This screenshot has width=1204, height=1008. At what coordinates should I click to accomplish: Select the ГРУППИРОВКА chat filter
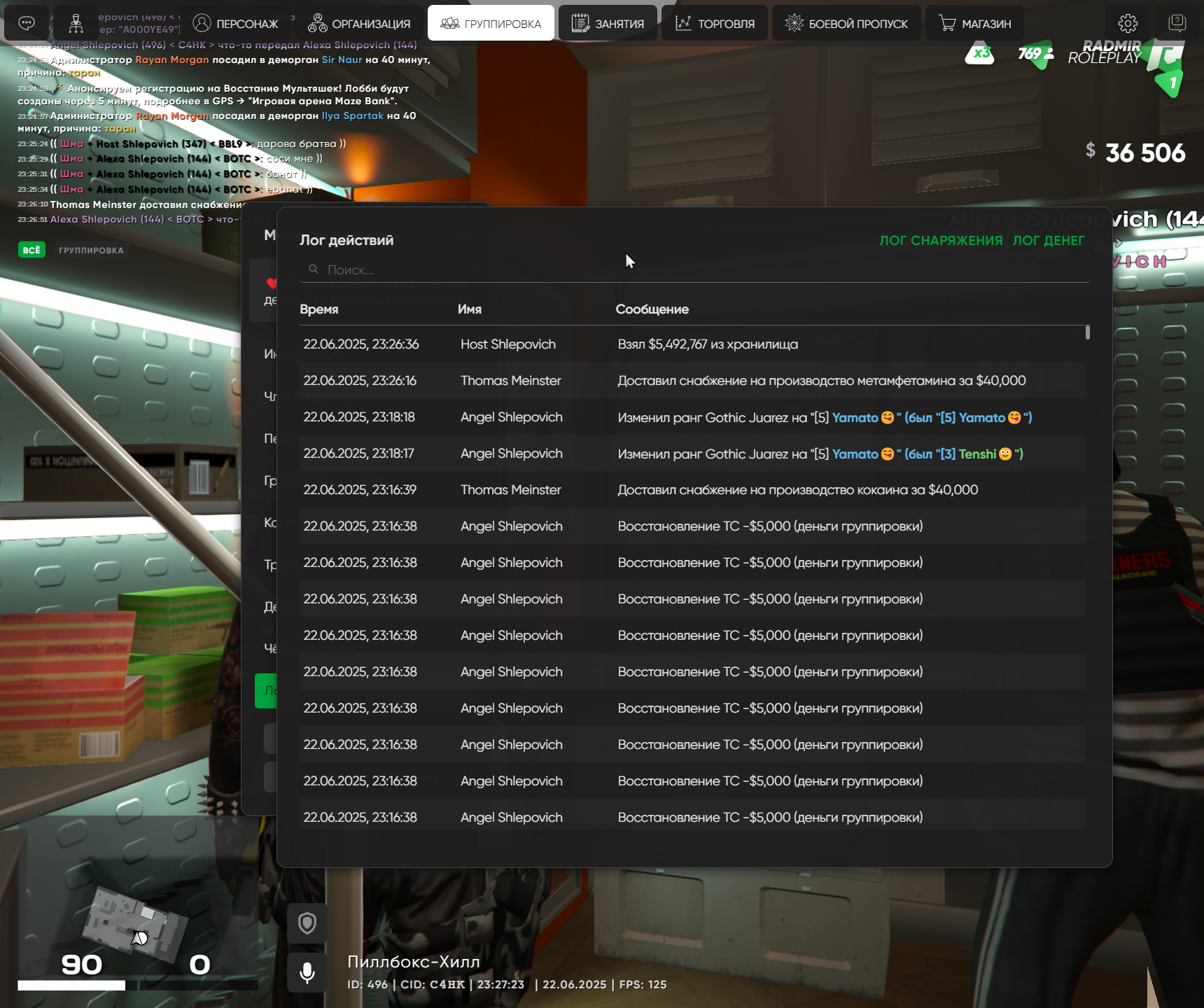[x=91, y=250]
